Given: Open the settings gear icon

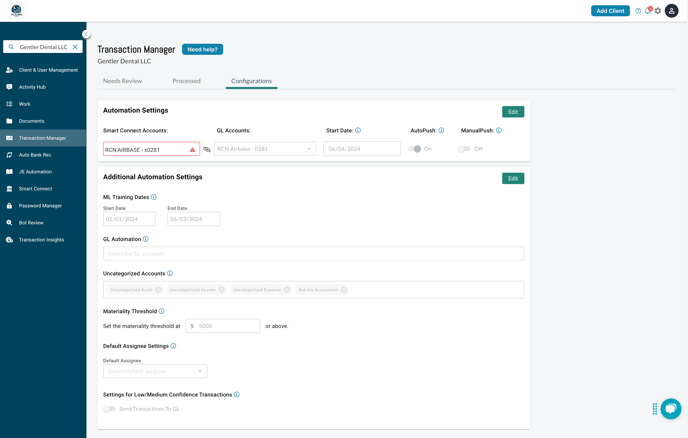Looking at the screenshot, I should [658, 11].
